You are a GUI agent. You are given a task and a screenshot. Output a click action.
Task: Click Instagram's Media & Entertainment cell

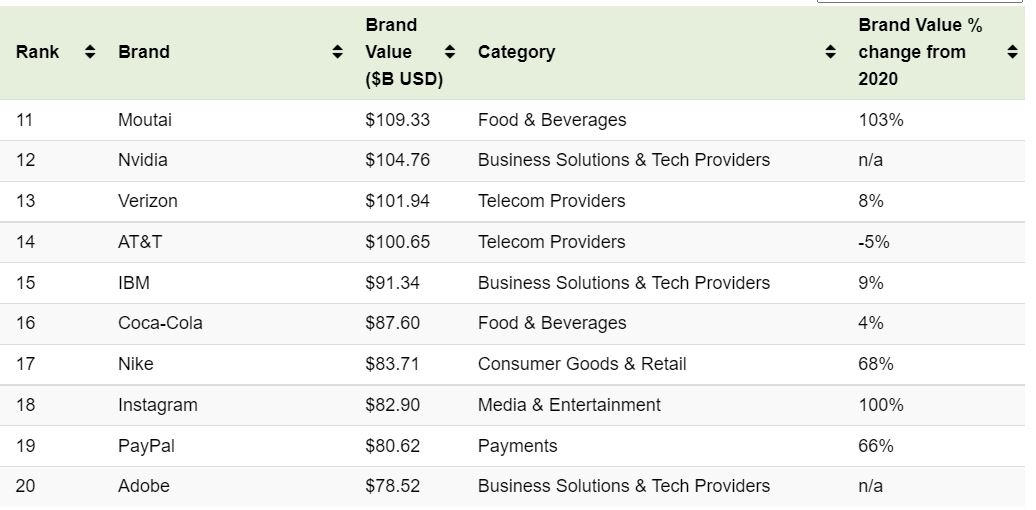tap(569, 405)
